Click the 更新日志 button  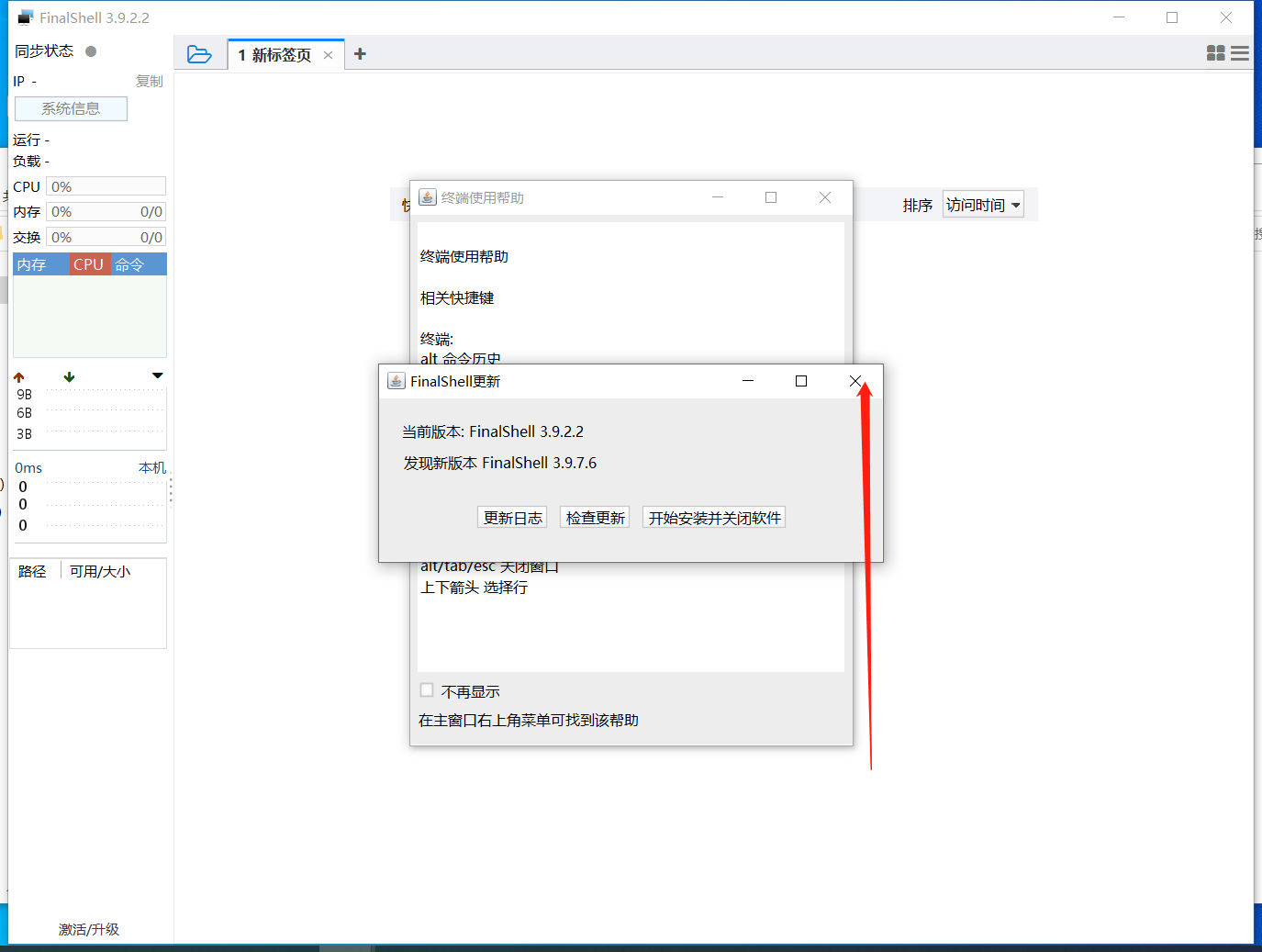pos(511,517)
